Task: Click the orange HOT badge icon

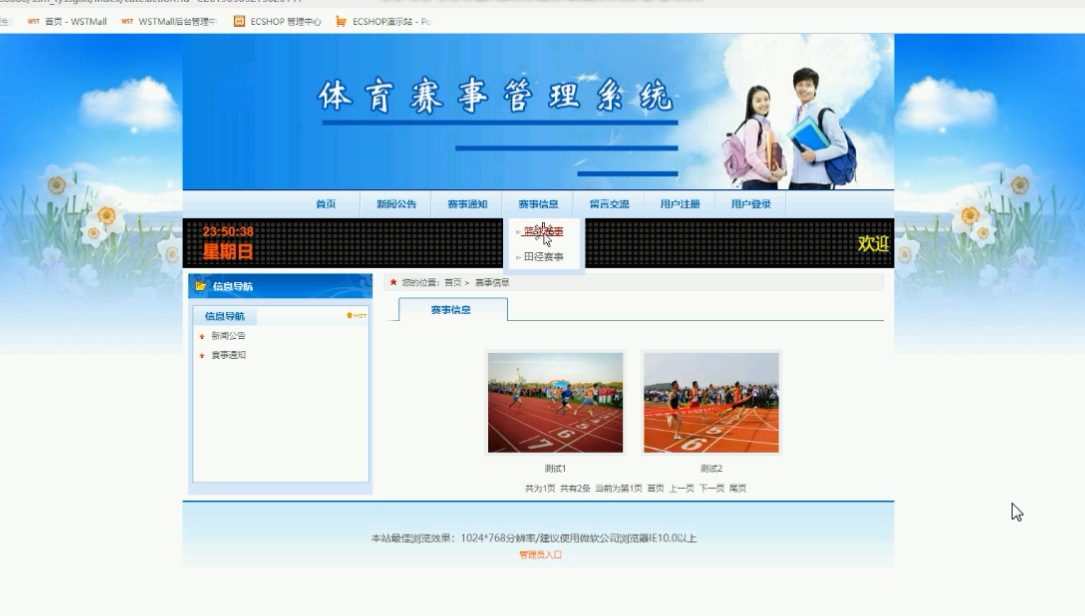Action: (x=356, y=316)
